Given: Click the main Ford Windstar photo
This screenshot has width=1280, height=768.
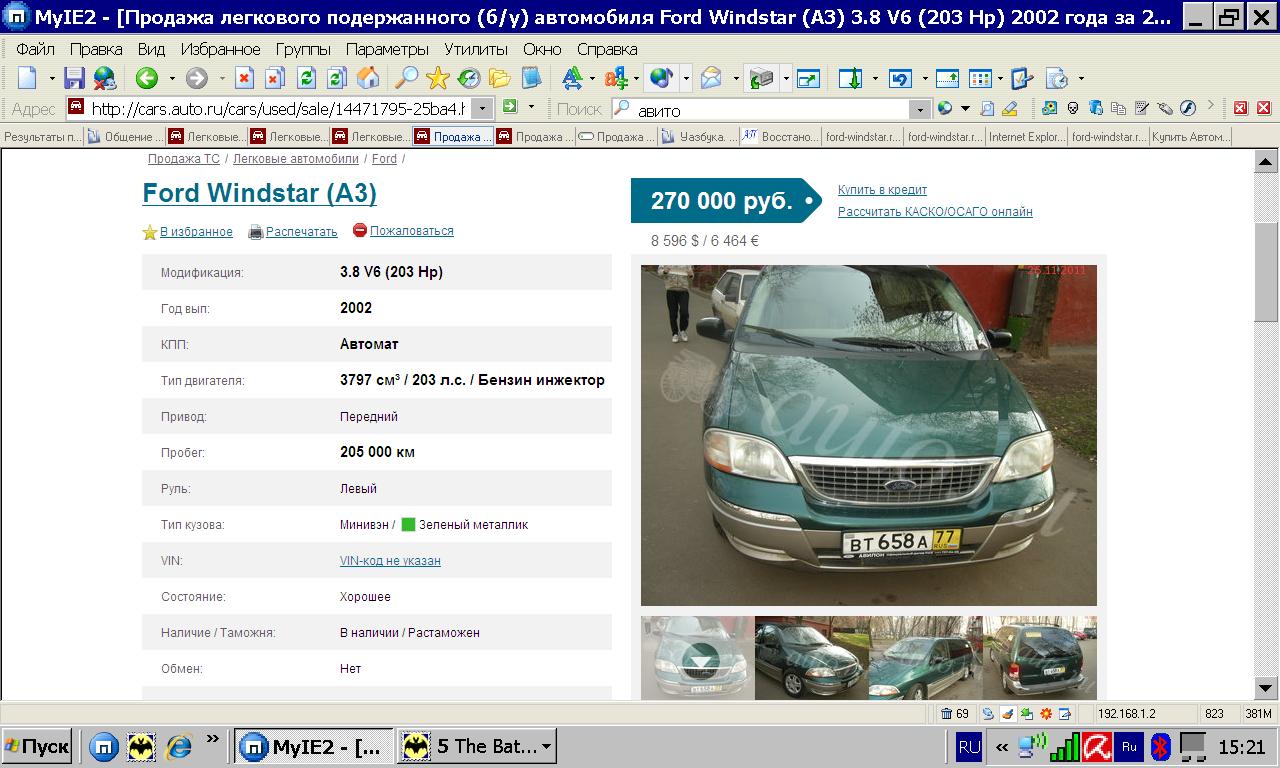Looking at the screenshot, I should (x=869, y=435).
